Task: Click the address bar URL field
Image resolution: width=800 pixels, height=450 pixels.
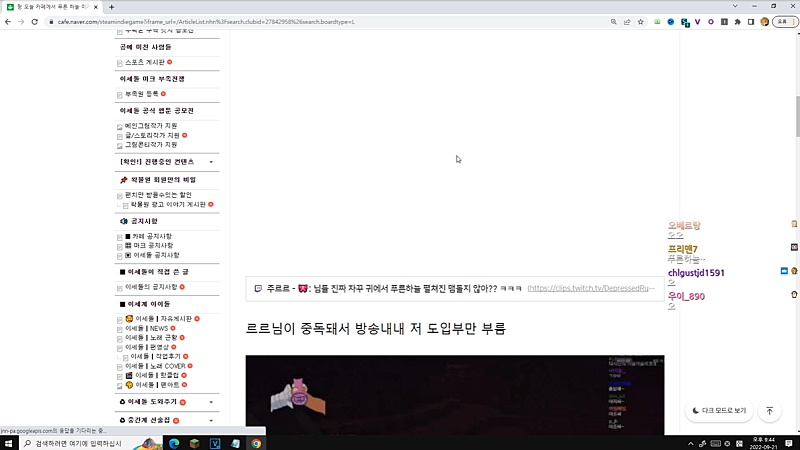Action: [327, 22]
